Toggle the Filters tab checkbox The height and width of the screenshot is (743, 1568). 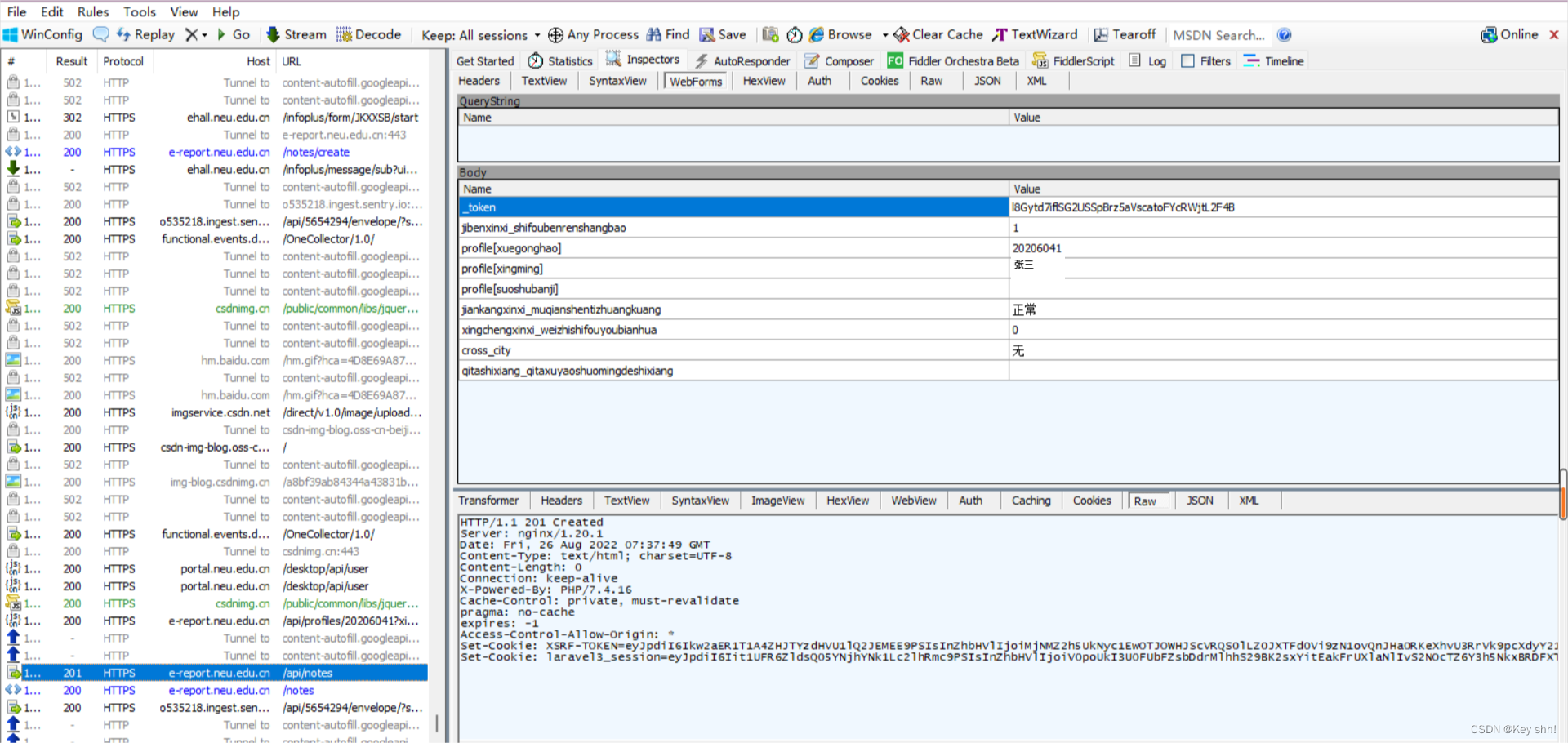(x=1188, y=61)
